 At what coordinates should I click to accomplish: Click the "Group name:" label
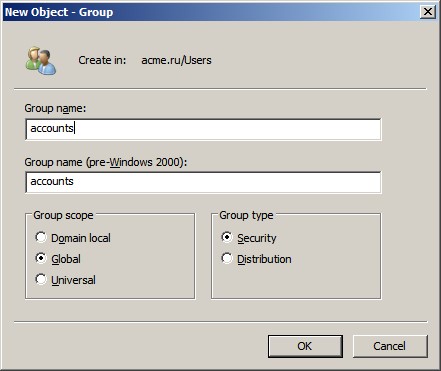[55, 108]
